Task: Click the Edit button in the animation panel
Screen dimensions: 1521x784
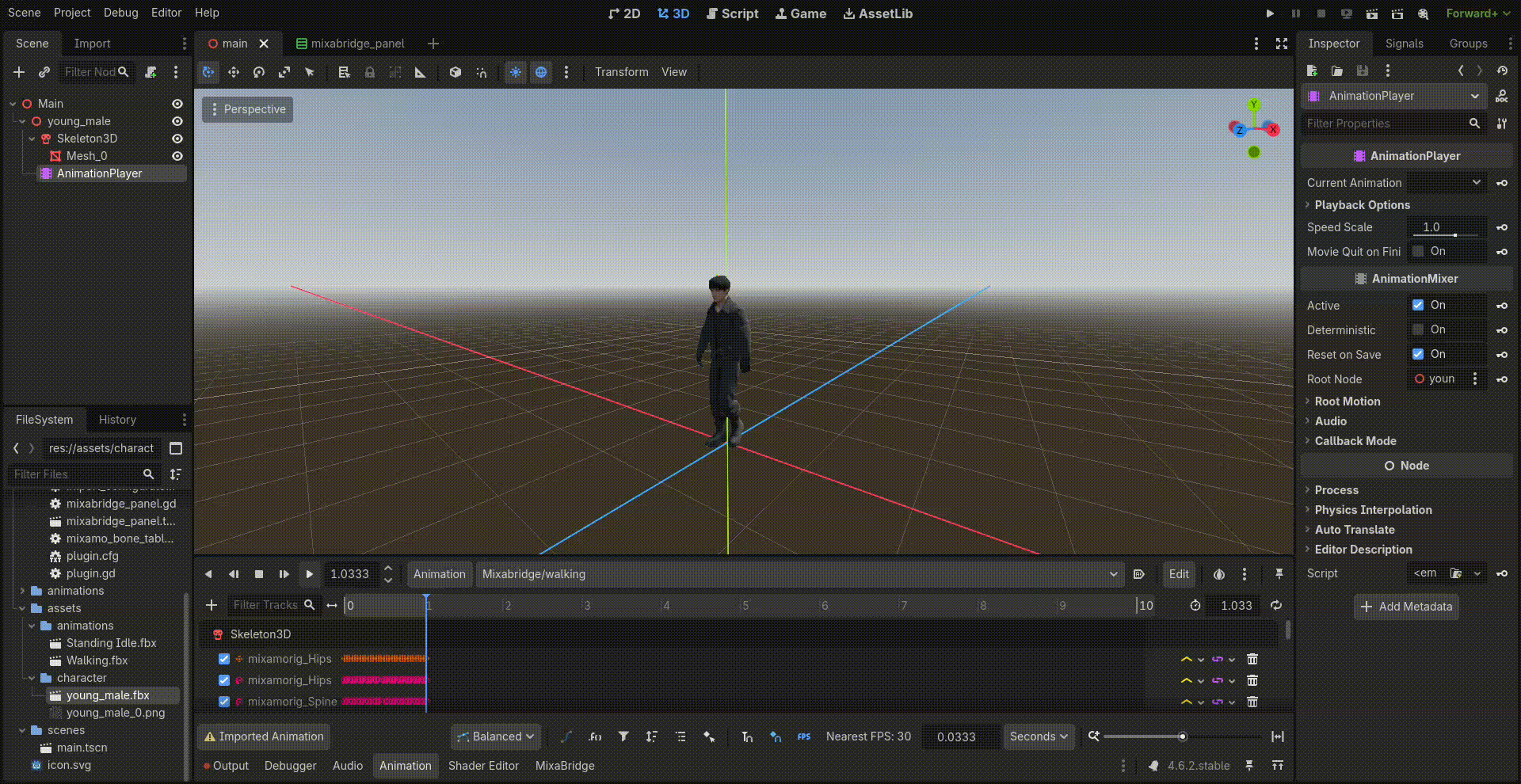Action: tap(1179, 574)
